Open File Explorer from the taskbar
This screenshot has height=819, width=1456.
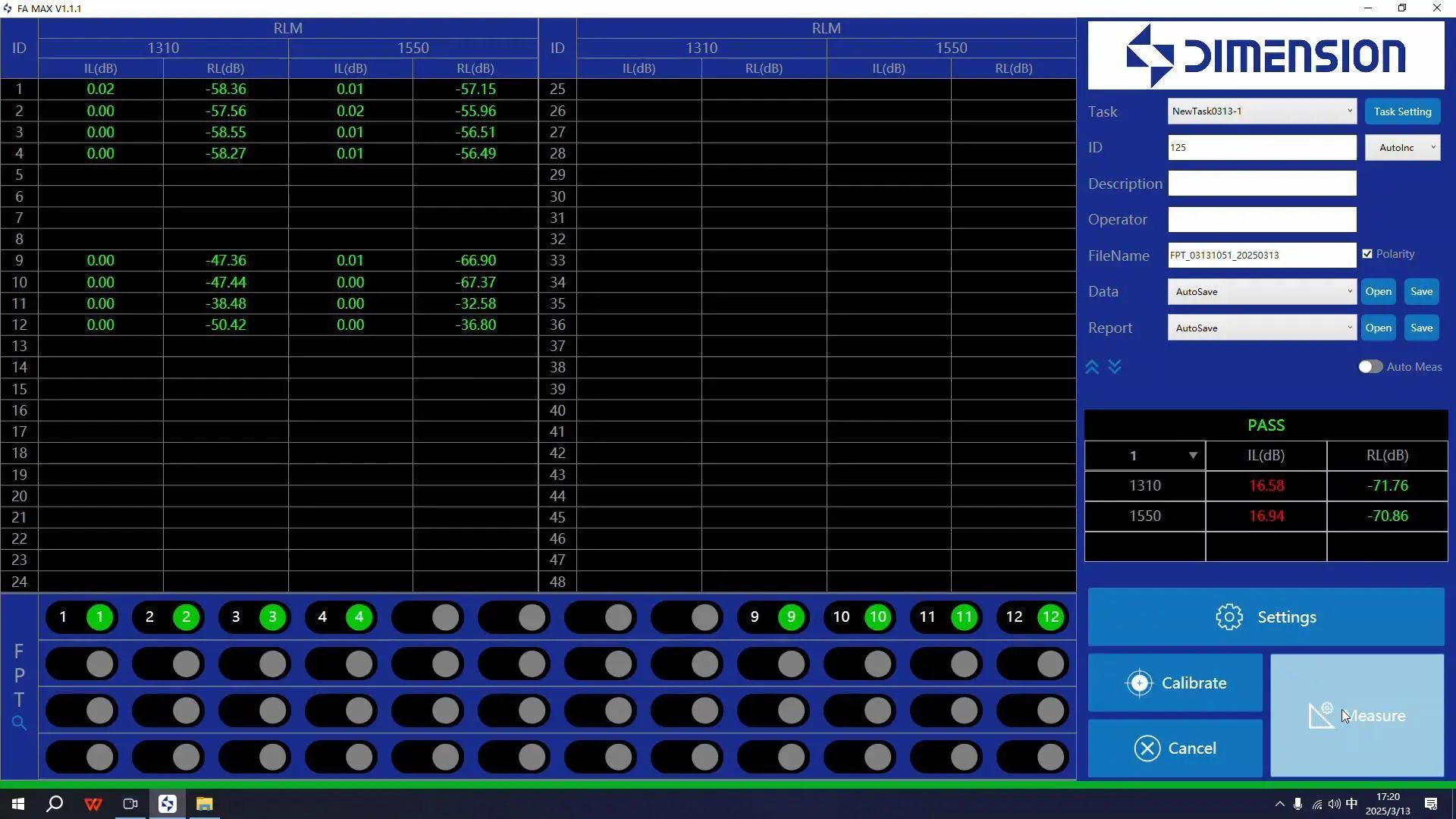[x=204, y=804]
